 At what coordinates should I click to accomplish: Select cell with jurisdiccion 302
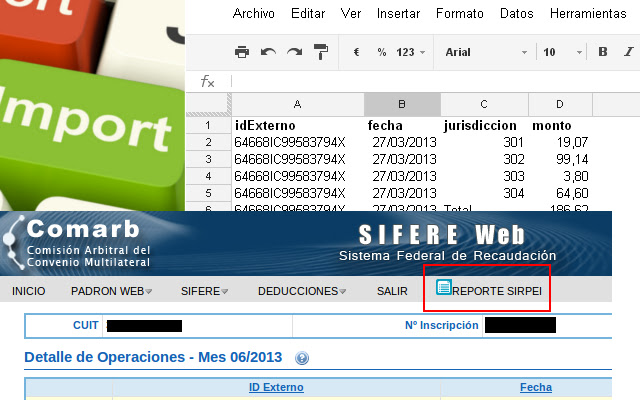[x=484, y=159]
